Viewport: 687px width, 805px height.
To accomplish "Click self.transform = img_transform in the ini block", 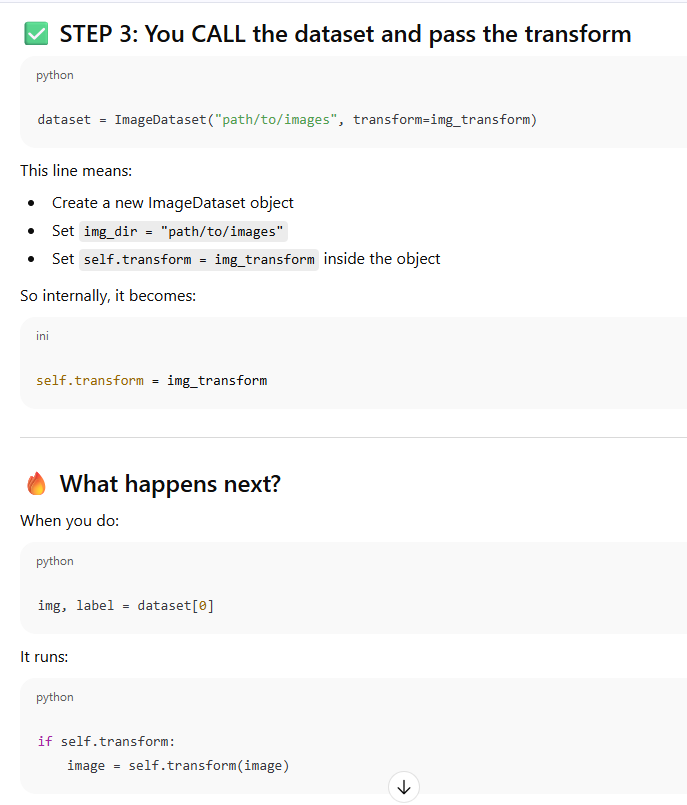I will pos(151,380).
